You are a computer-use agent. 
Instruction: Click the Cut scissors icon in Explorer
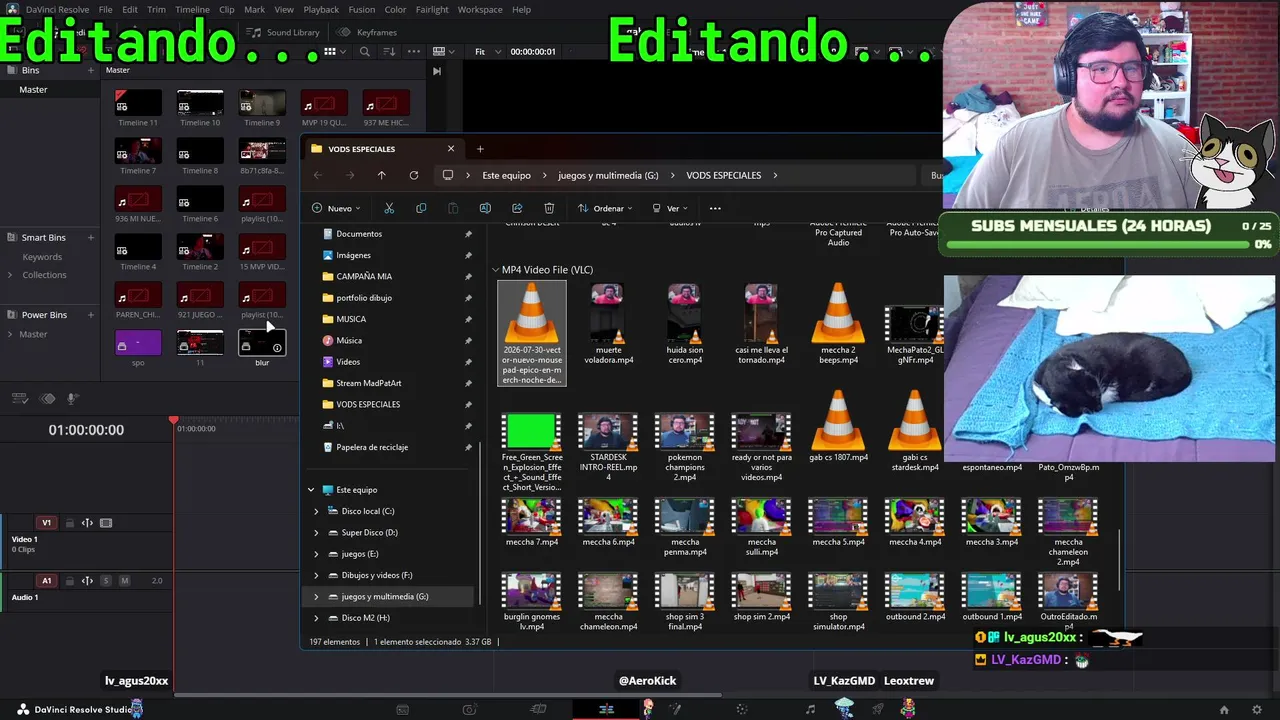(389, 208)
